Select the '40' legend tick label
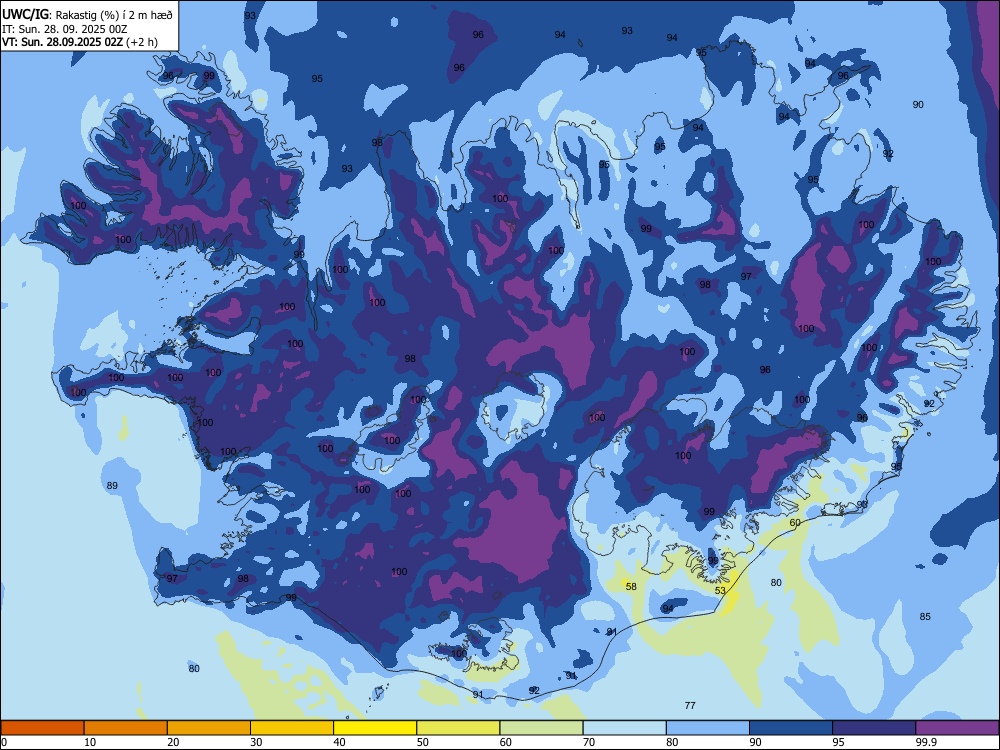This screenshot has height=750, width=1000. [x=339, y=742]
